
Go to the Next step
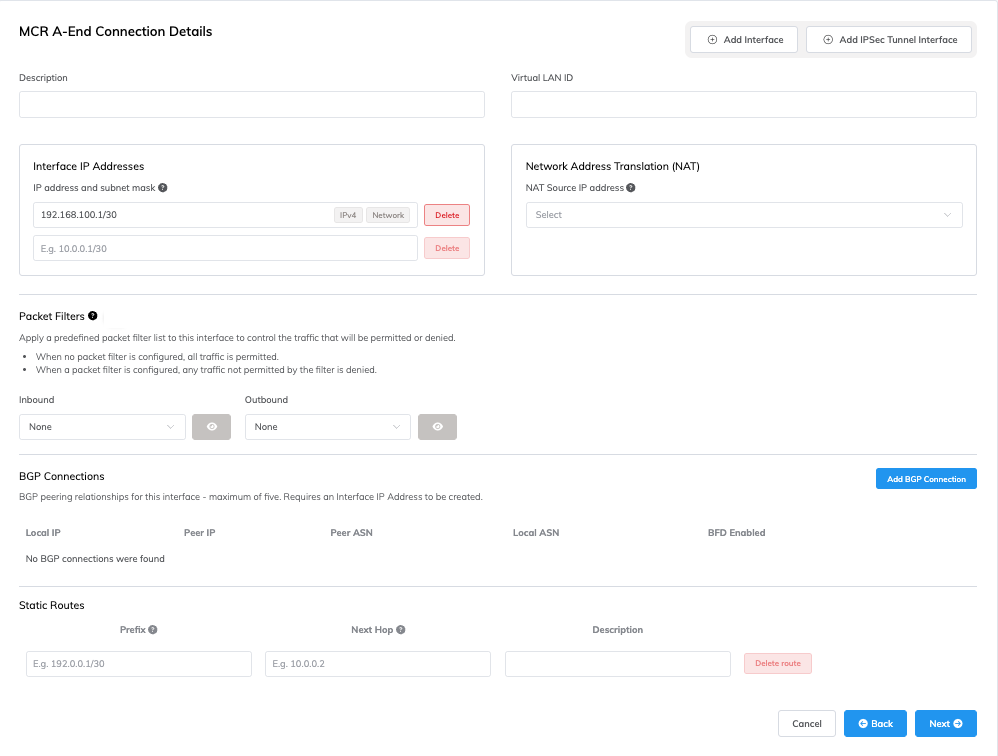point(945,724)
